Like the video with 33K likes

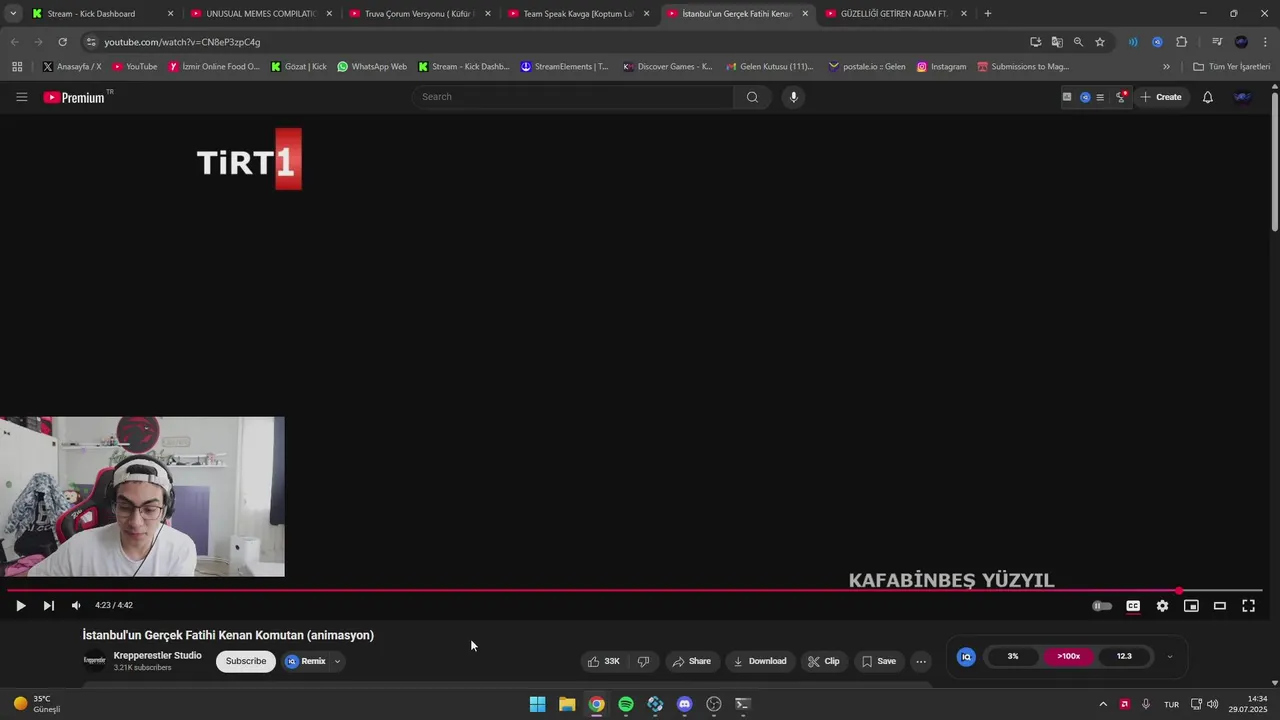click(x=603, y=661)
